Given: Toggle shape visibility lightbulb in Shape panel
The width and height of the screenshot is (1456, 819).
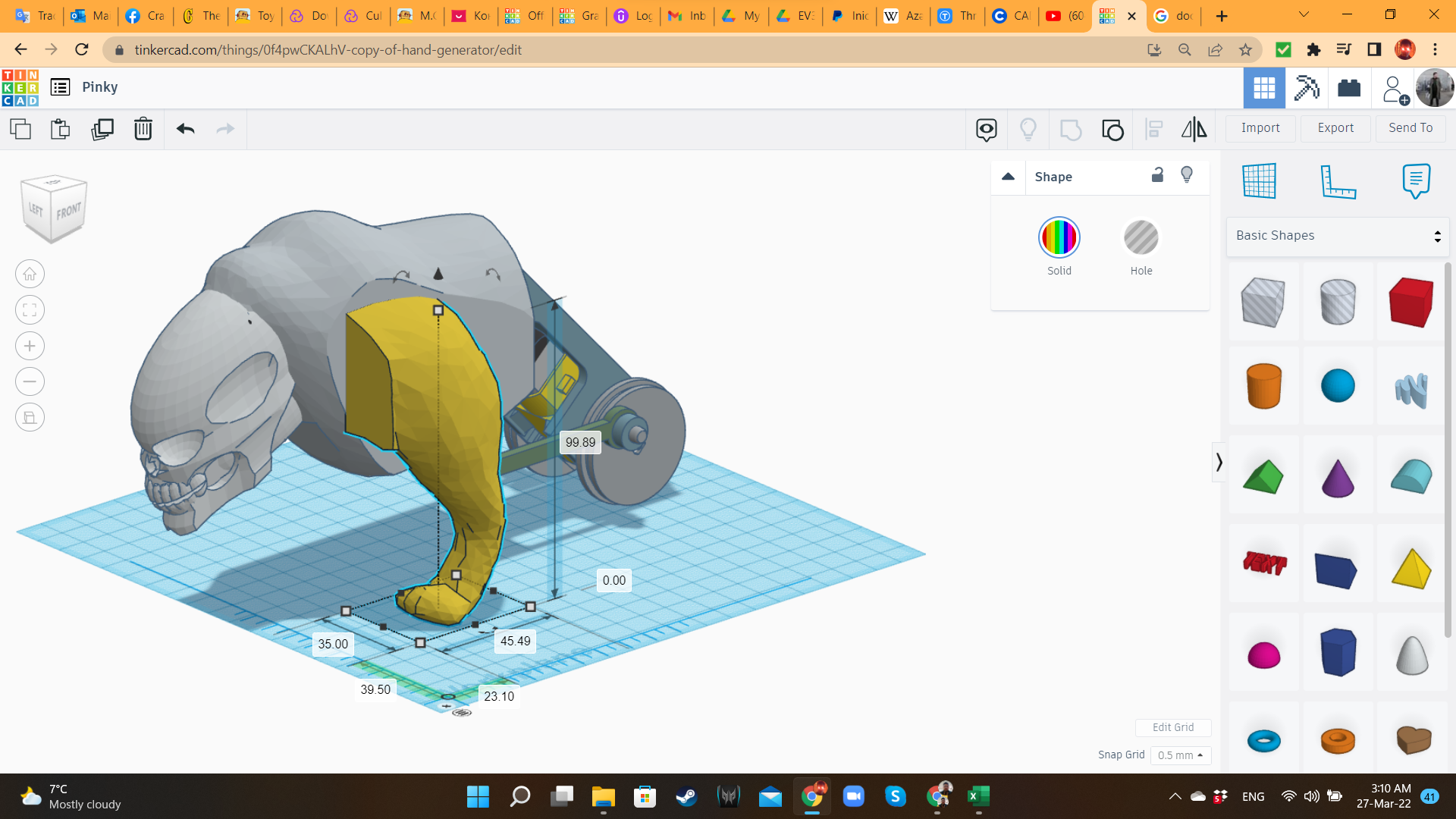Looking at the screenshot, I should [x=1187, y=175].
